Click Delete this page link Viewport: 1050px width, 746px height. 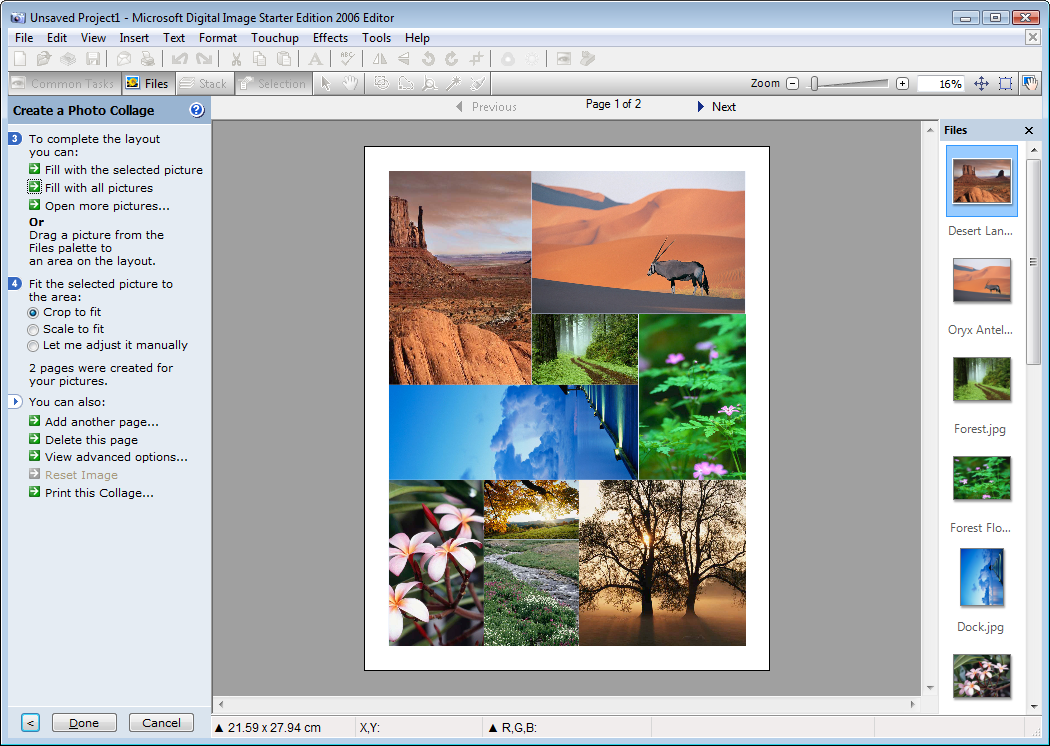(91, 440)
